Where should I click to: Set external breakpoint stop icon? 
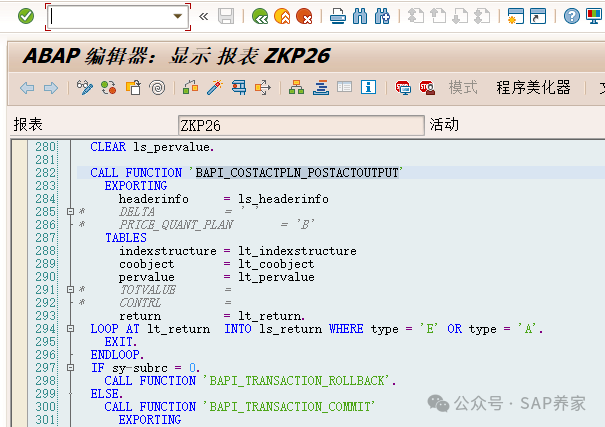coord(427,88)
